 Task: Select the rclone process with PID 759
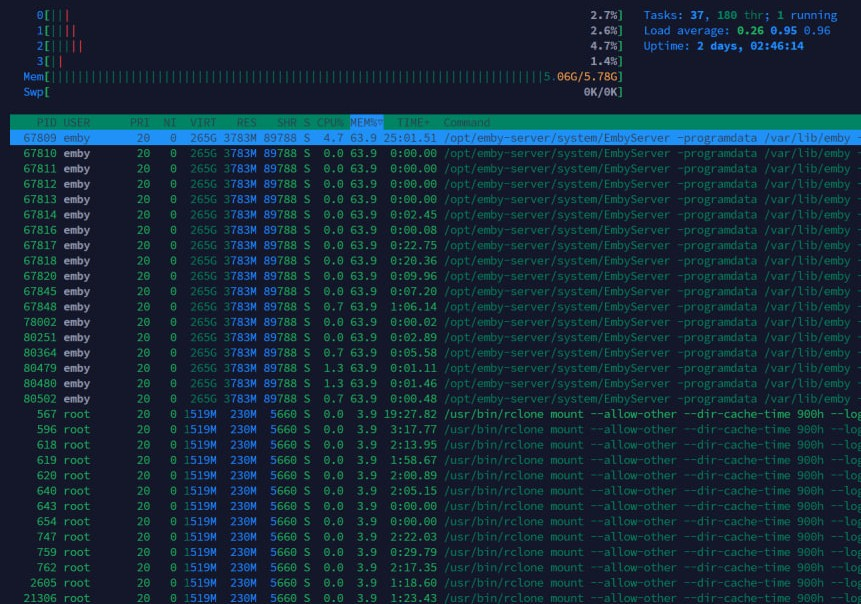pos(435,553)
